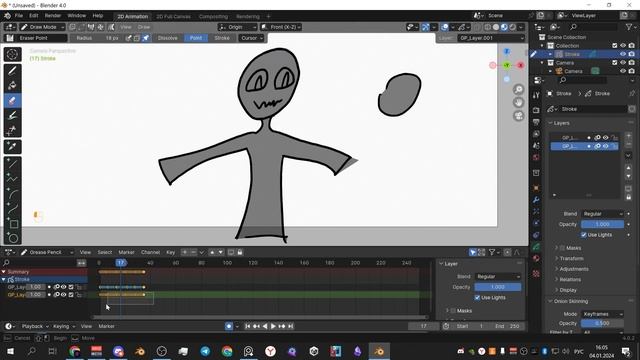This screenshot has width=640, height=360.
Task: Open the Channel menu in dope sheet
Action: click(x=150, y=252)
